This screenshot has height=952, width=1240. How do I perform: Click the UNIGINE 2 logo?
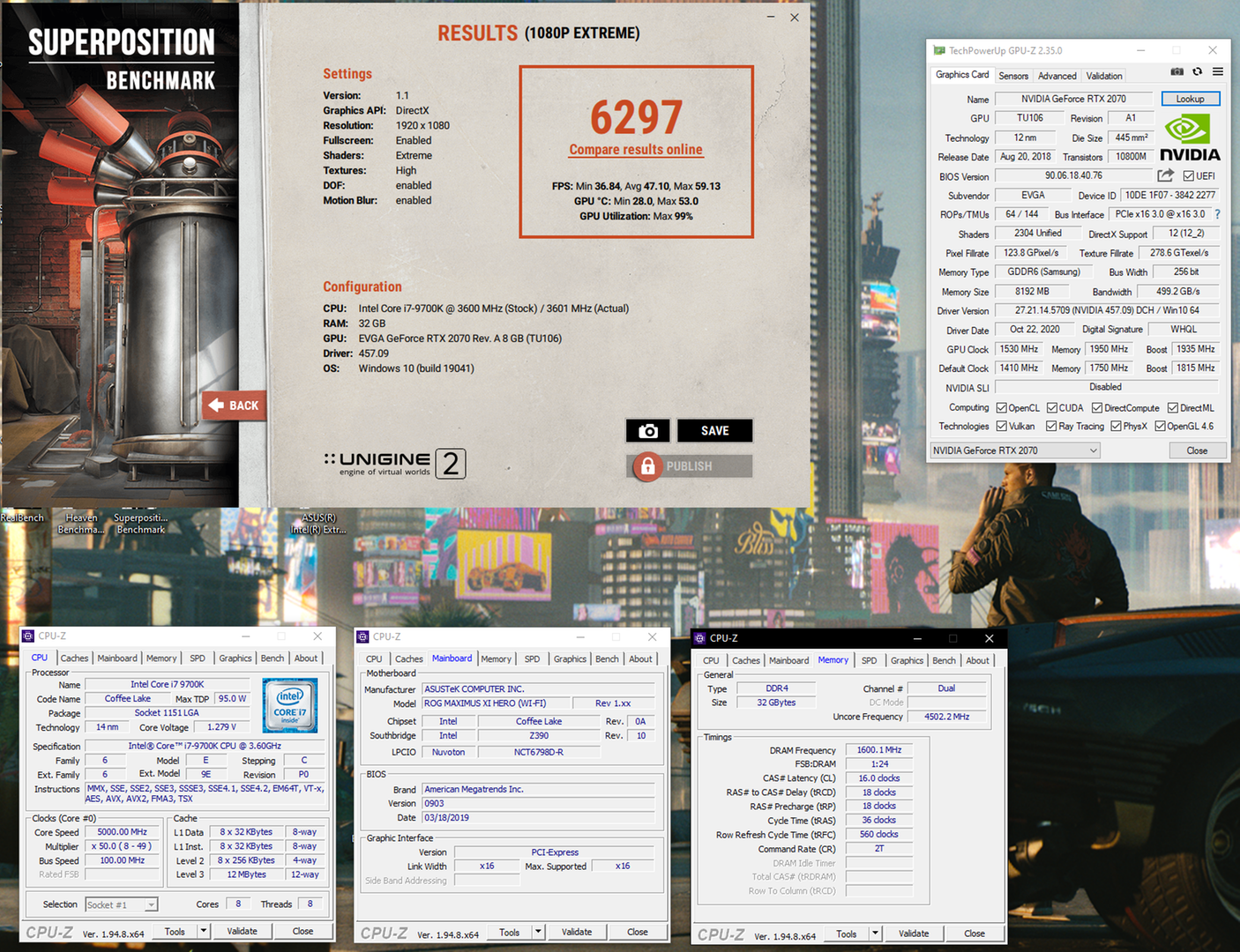[x=394, y=463]
